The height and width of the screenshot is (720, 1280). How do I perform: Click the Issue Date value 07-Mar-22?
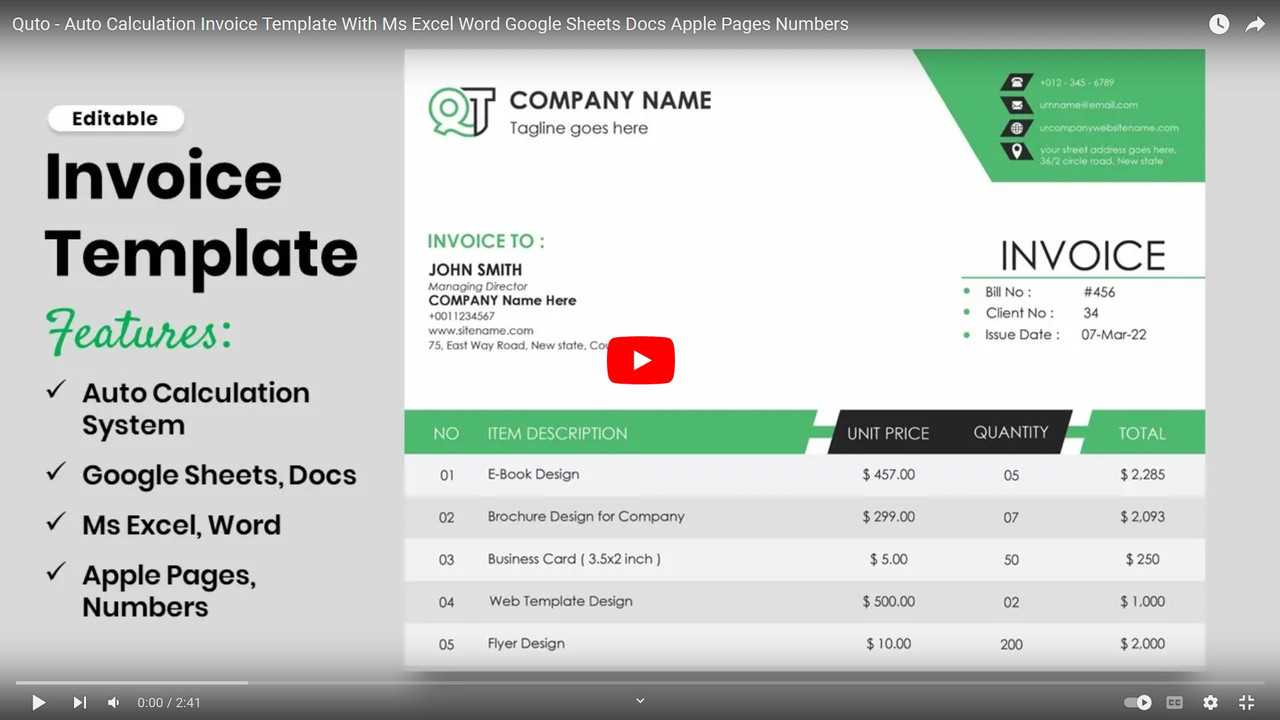[1114, 335]
